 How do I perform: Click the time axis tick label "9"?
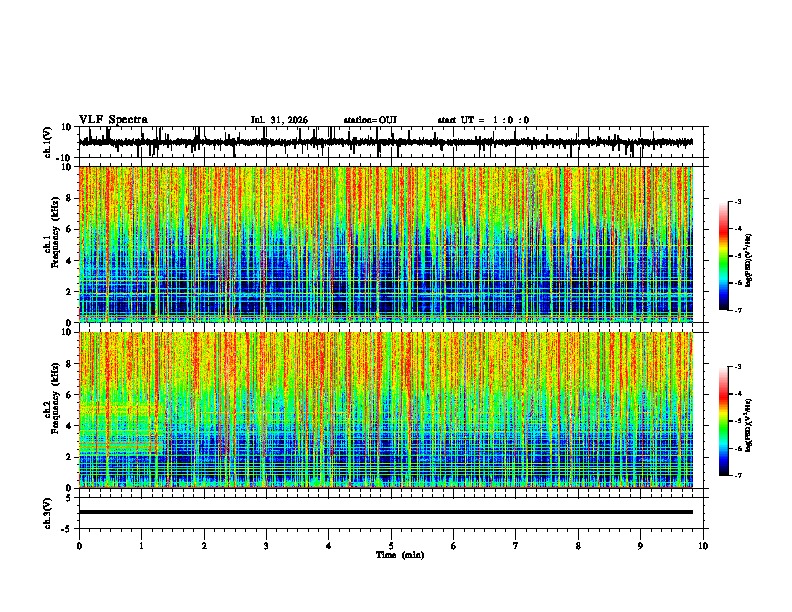pos(640,546)
